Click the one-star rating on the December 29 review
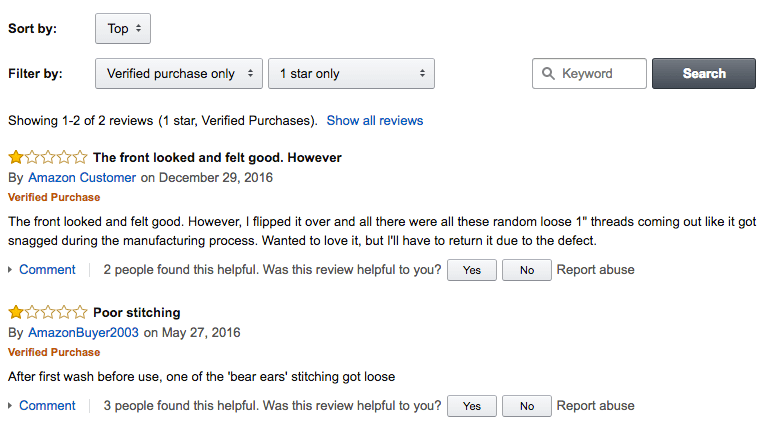Image resolution: width=769 pixels, height=439 pixels. tap(47, 157)
